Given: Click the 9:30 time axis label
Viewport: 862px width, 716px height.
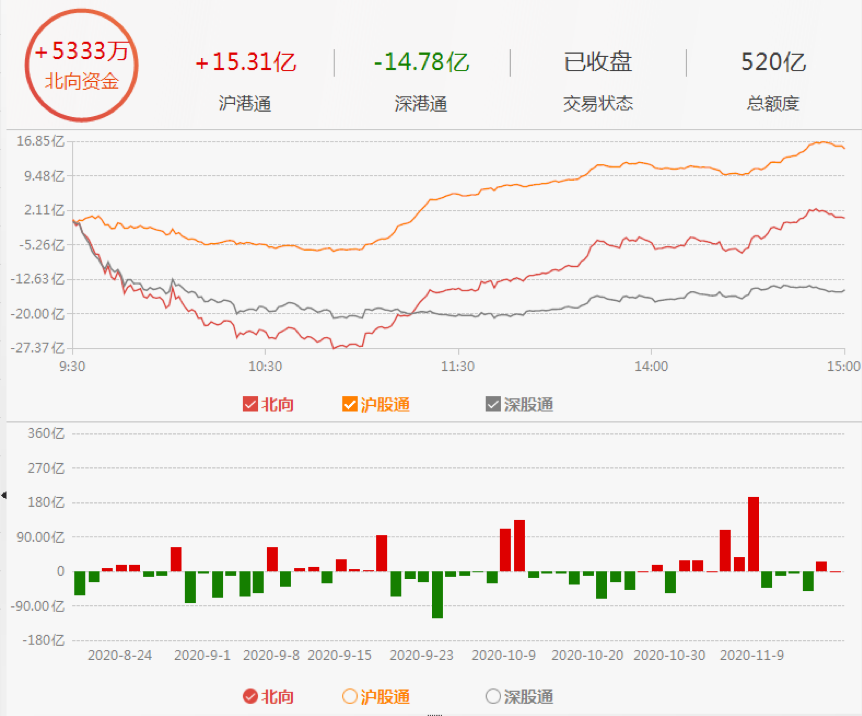Looking at the screenshot, I should click(72, 366).
